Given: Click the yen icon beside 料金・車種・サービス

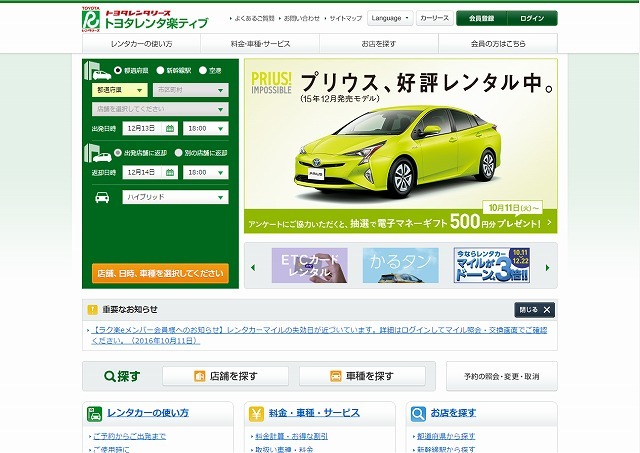Looking at the screenshot, I should click(x=255, y=412).
